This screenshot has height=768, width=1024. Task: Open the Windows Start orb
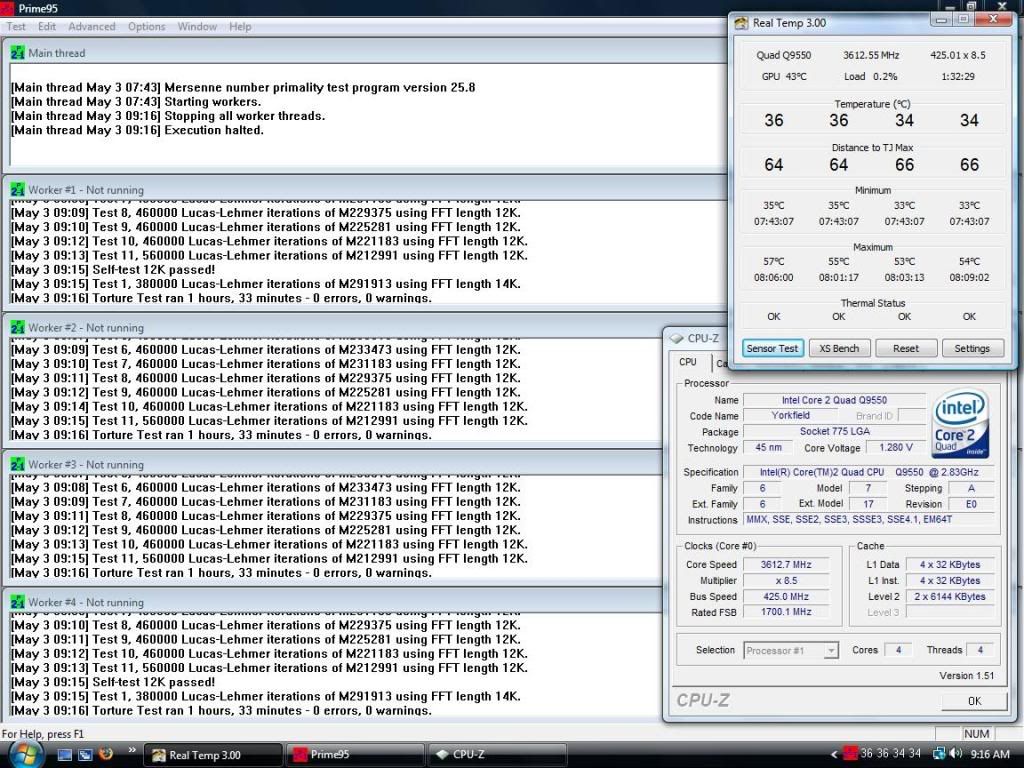(26, 755)
